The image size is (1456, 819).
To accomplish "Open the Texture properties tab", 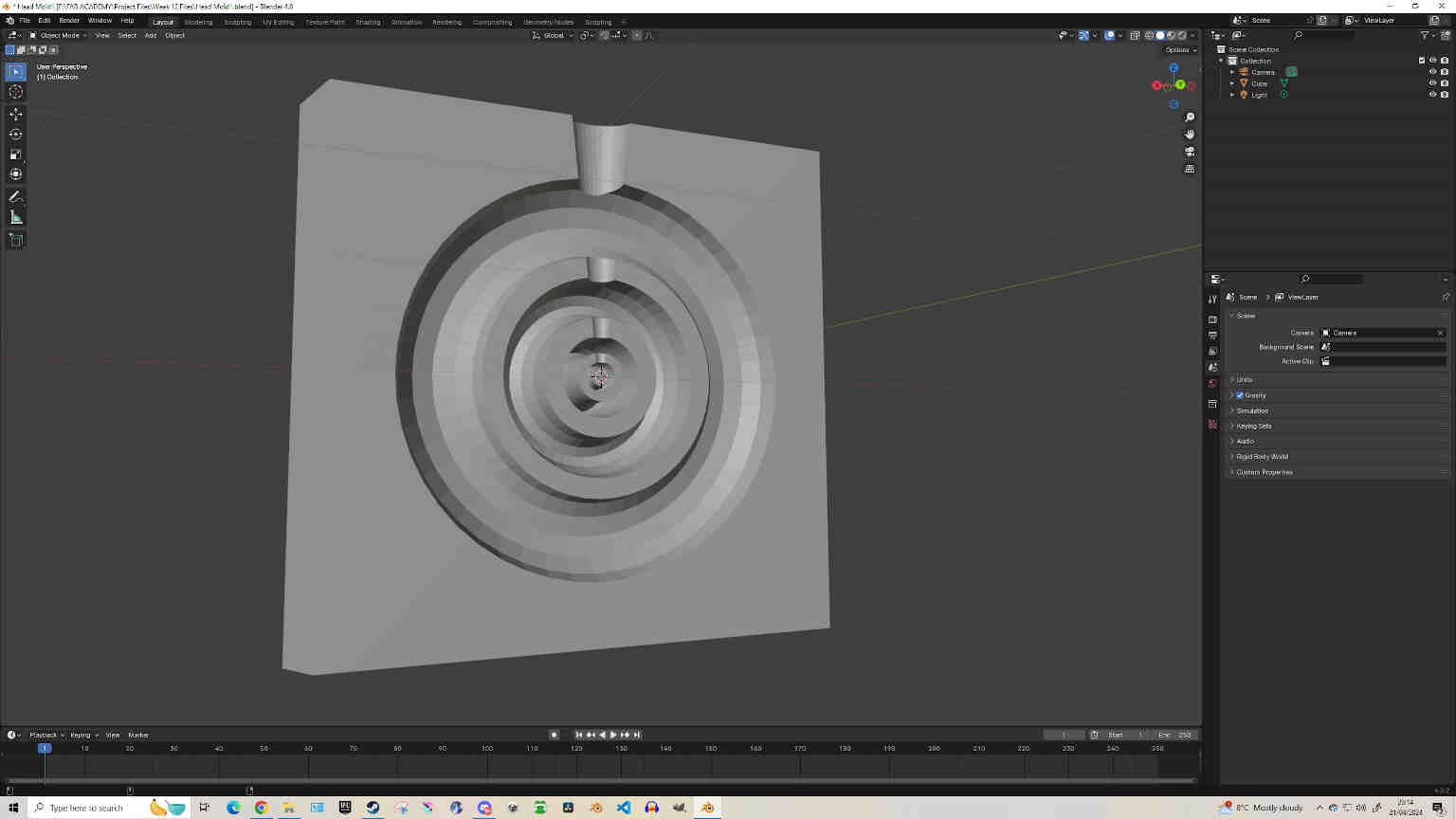I will [x=1212, y=424].
